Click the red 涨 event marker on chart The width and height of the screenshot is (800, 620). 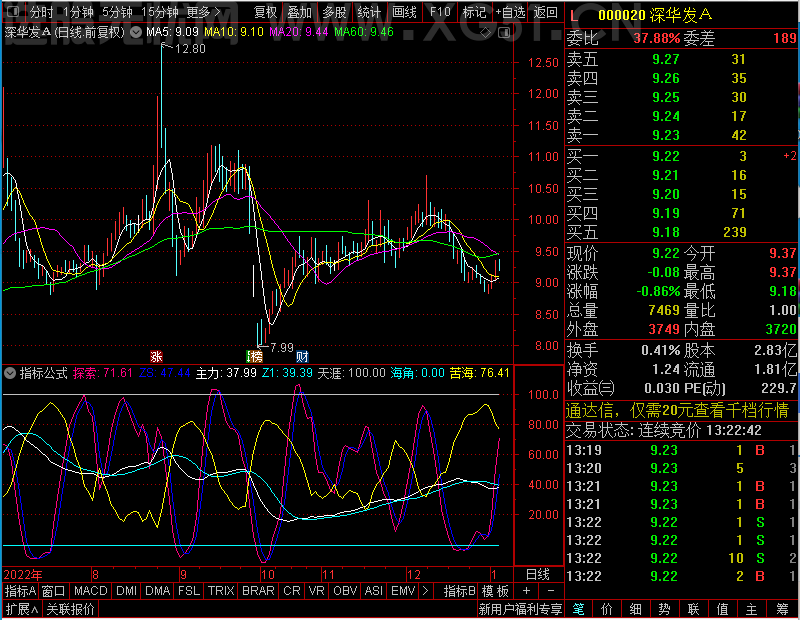click(156, 356)
